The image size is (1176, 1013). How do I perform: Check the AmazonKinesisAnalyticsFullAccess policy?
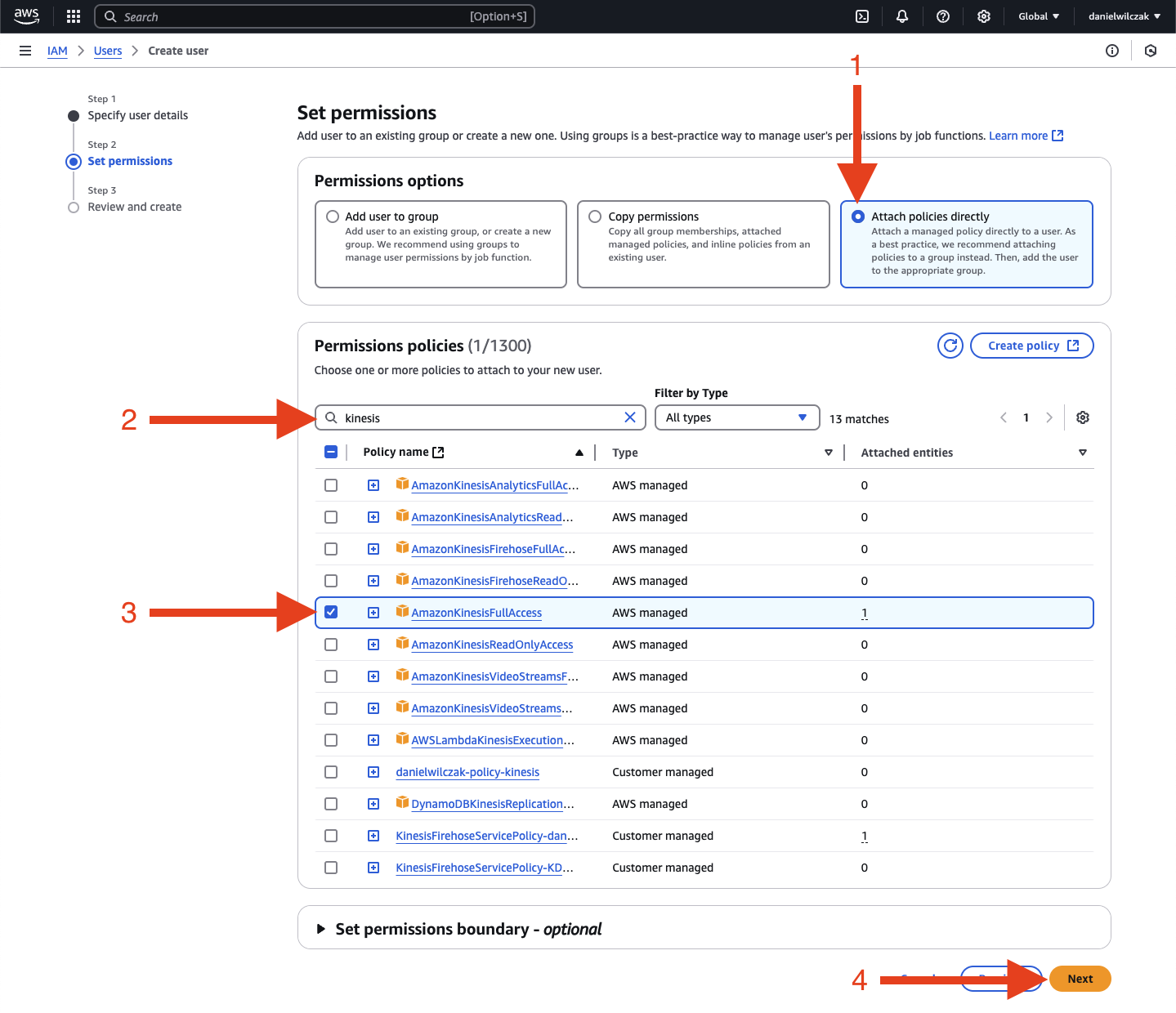331,485
